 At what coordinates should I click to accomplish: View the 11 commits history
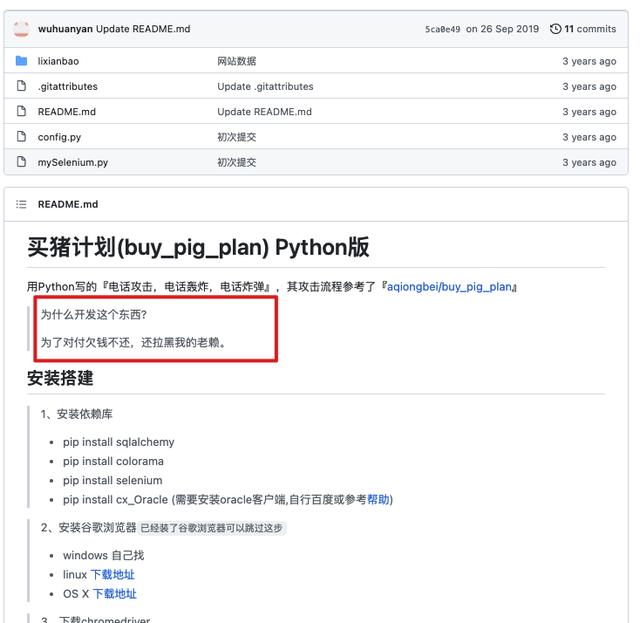(x=590, y=29)
